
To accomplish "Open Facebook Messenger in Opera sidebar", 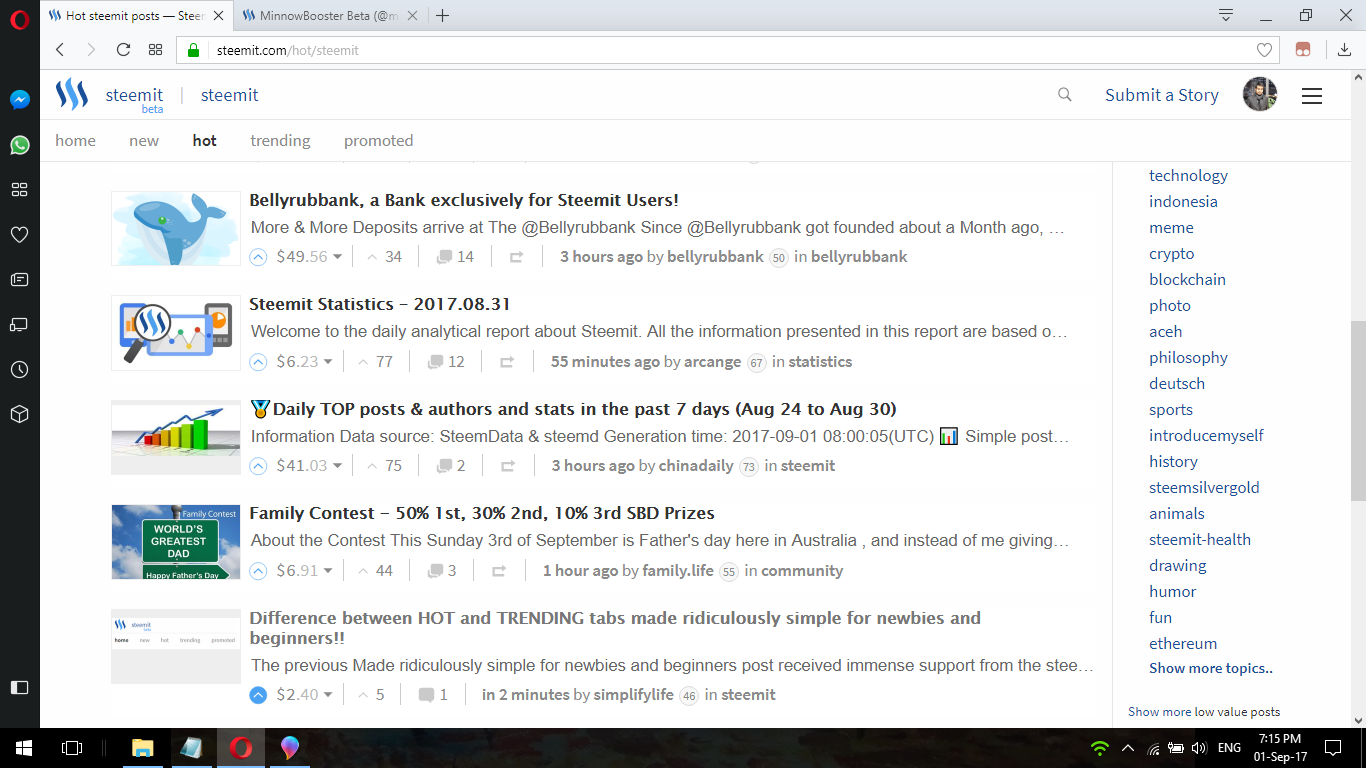I will click(x=19, y=100).
